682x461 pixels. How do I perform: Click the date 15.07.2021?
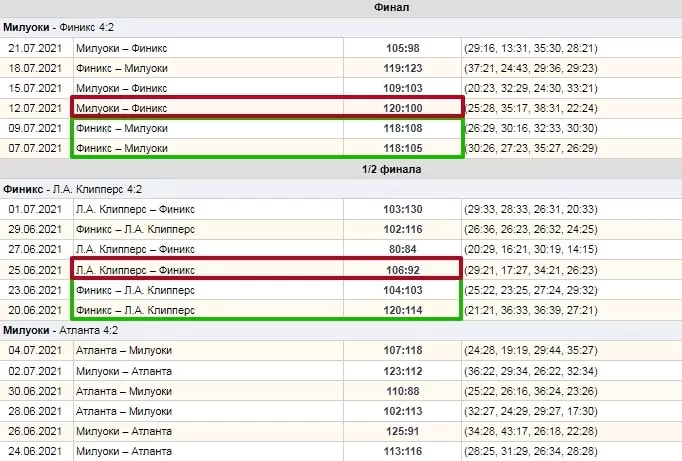pyautogui.click(x=35, y=88)
